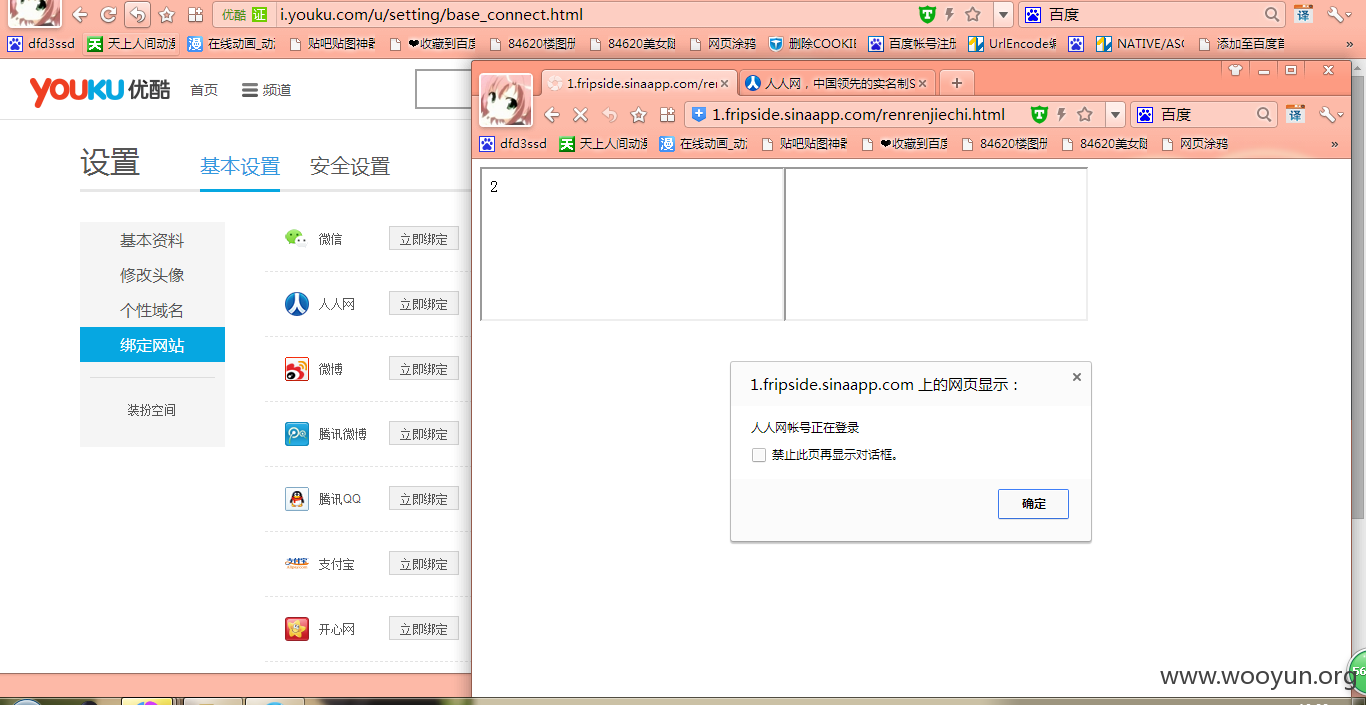Open 网页涂鸦 bookmark in fripside window
Screen dimensions: 1366x705
pos(1194,144)
